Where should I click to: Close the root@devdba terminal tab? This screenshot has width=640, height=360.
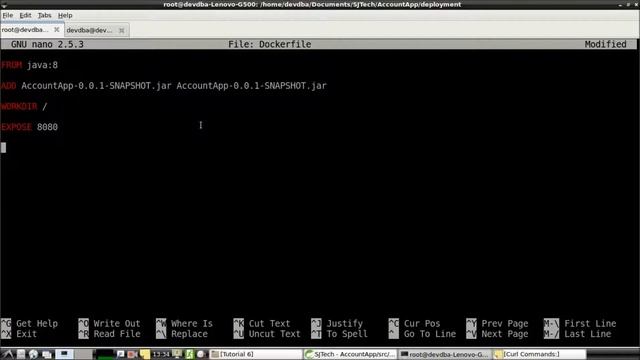[x=57, y=30]
